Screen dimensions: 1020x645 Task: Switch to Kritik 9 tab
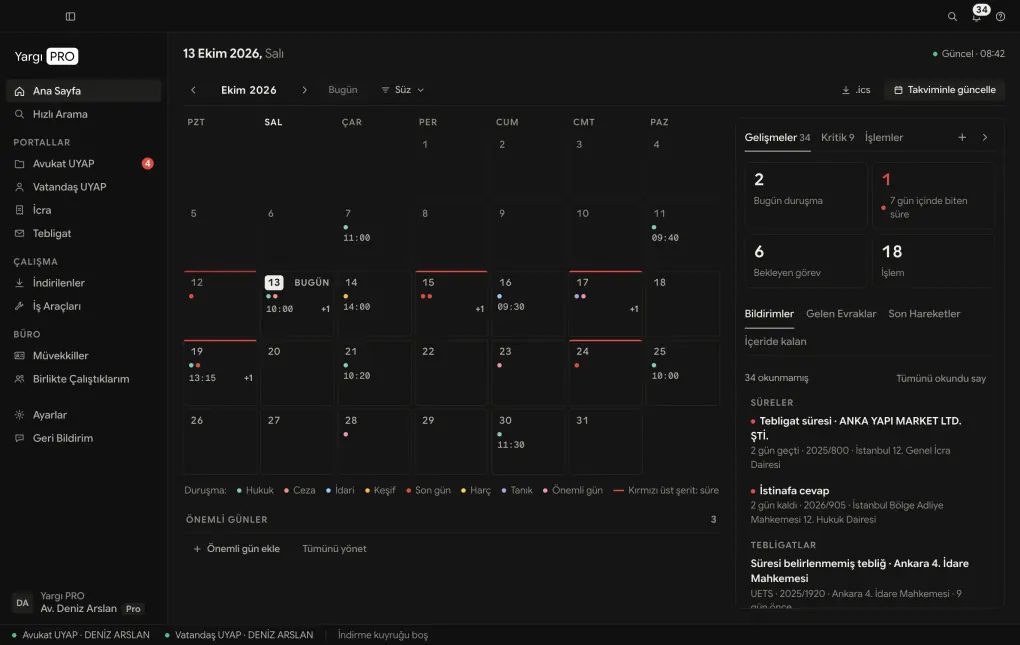[837, 137]
